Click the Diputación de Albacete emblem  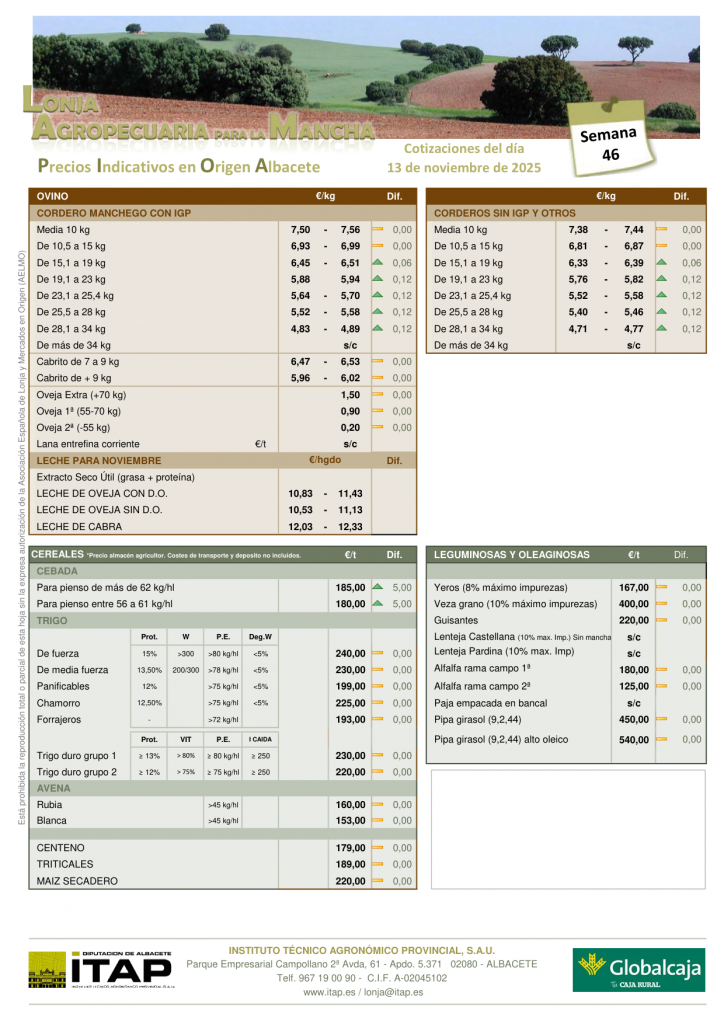point(47,970)
